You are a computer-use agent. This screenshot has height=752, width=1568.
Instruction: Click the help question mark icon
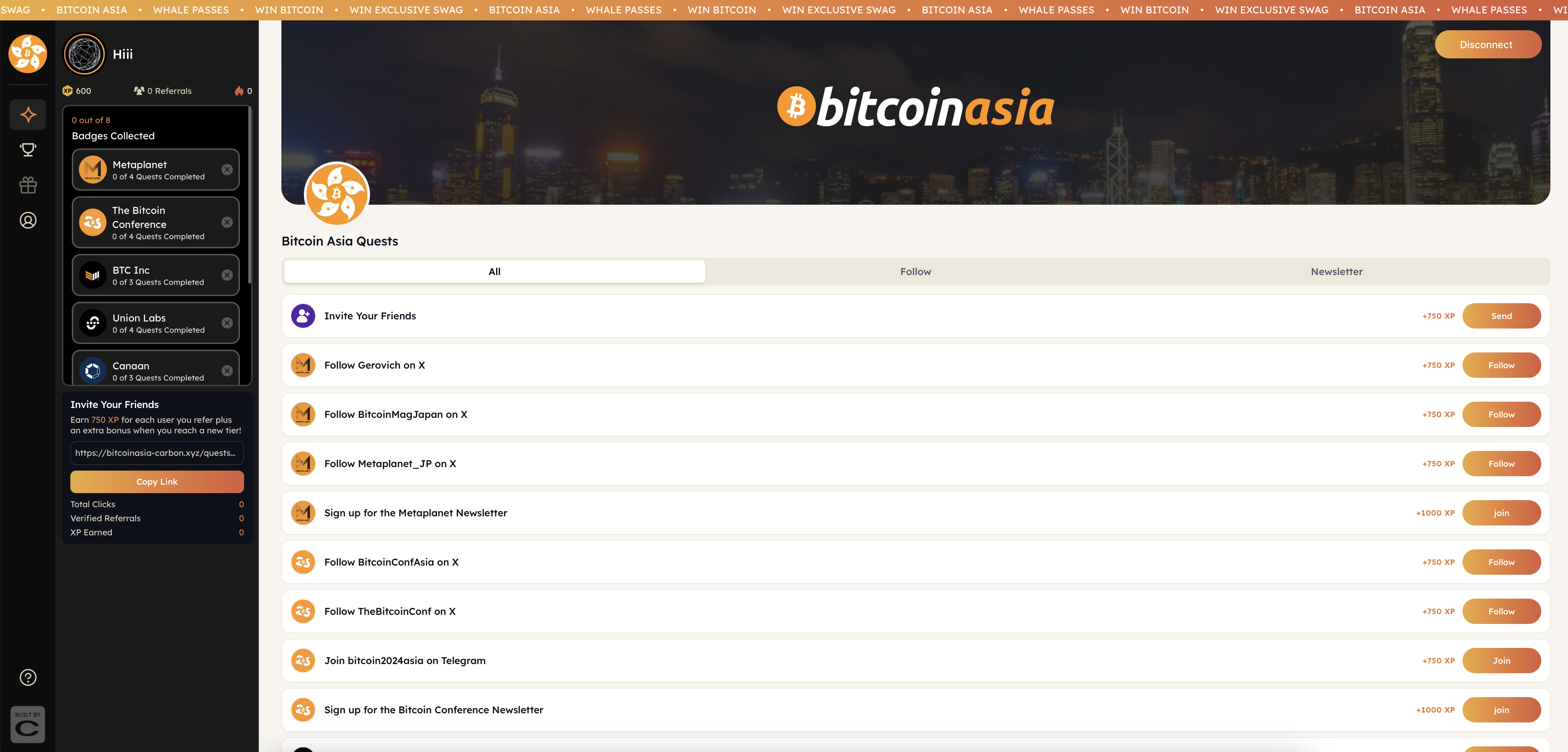coord(28,677)
